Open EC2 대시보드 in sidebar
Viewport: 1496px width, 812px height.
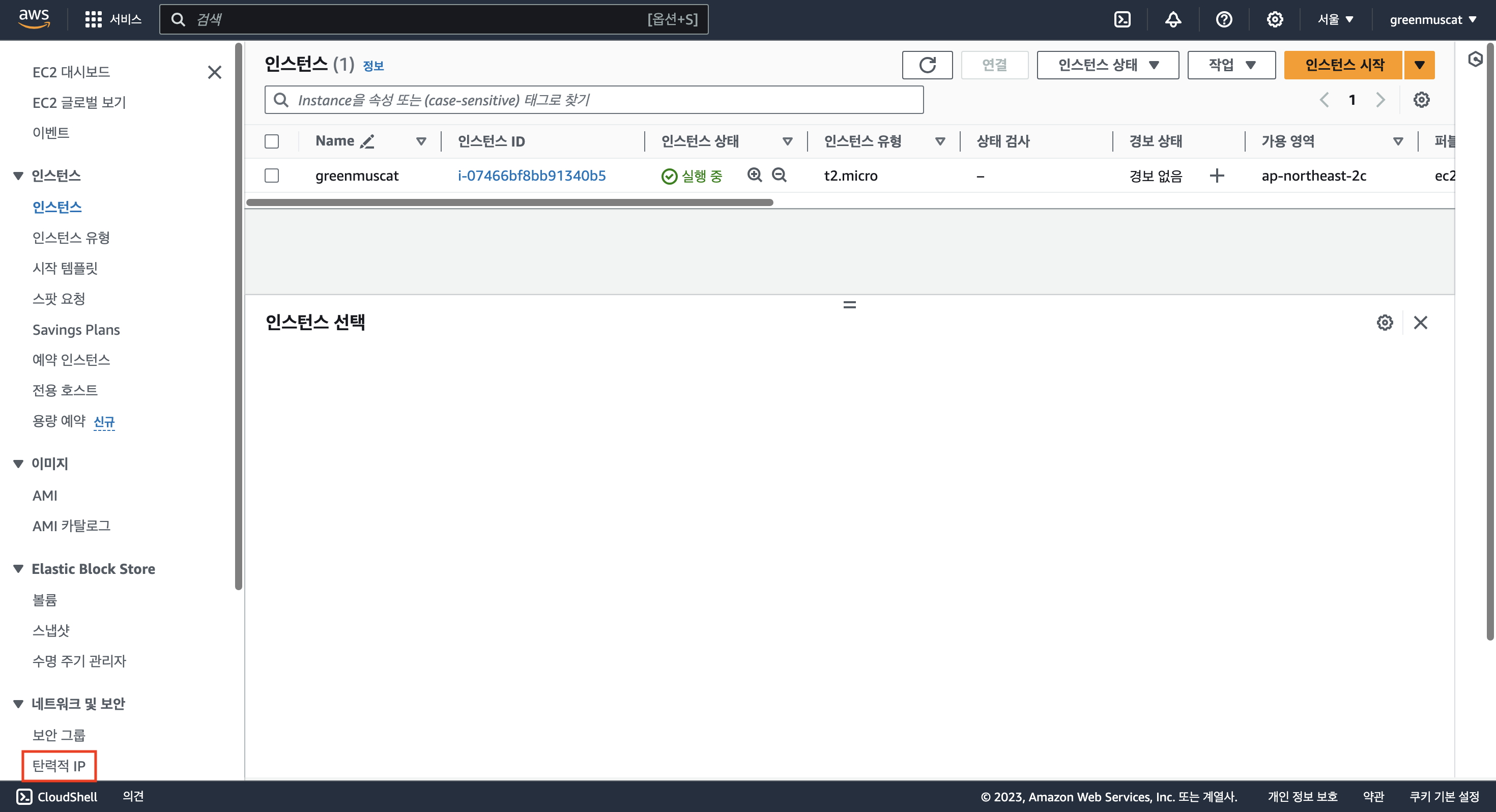[x=71, y=72]
